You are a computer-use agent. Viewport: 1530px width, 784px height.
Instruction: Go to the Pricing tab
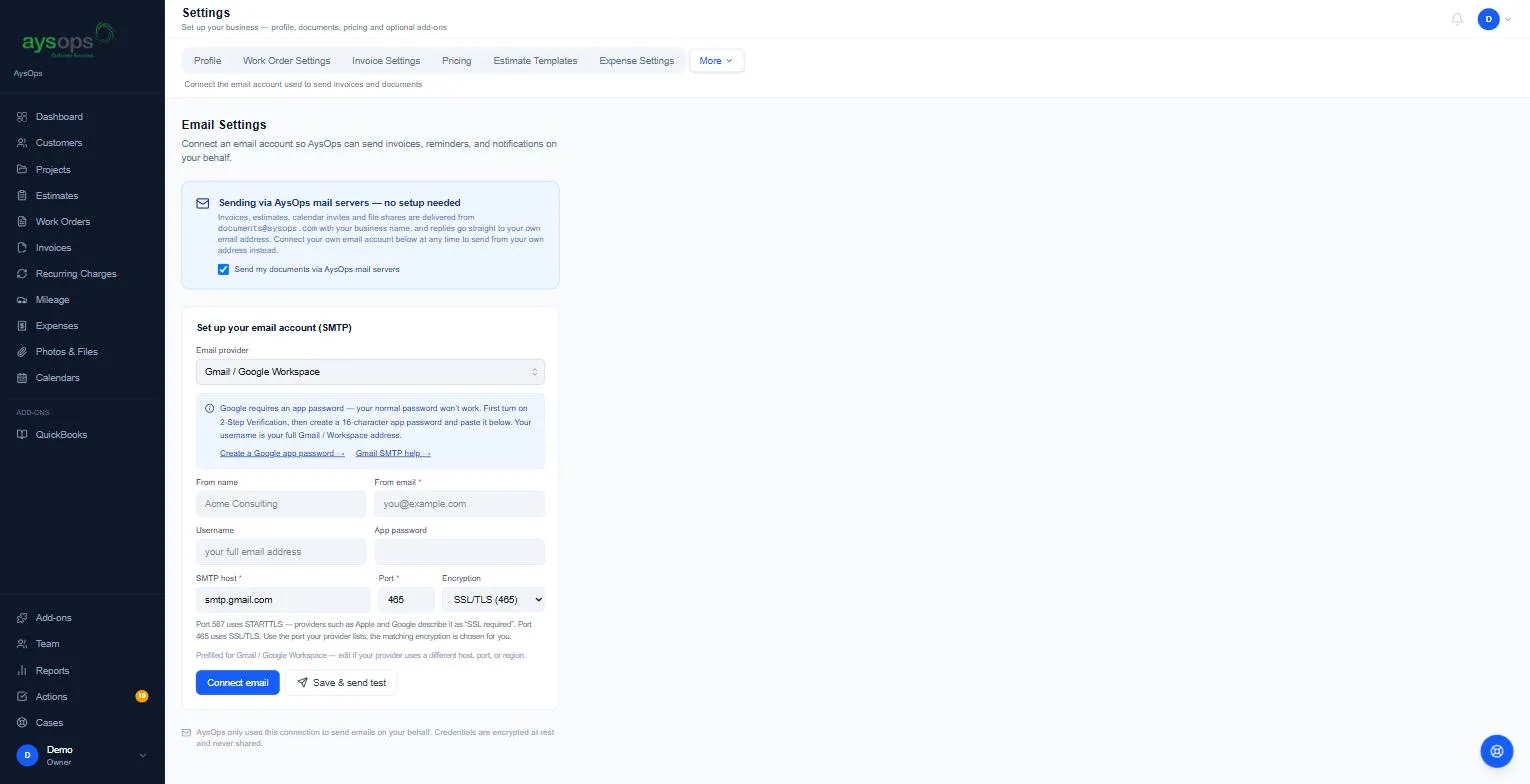457,61
